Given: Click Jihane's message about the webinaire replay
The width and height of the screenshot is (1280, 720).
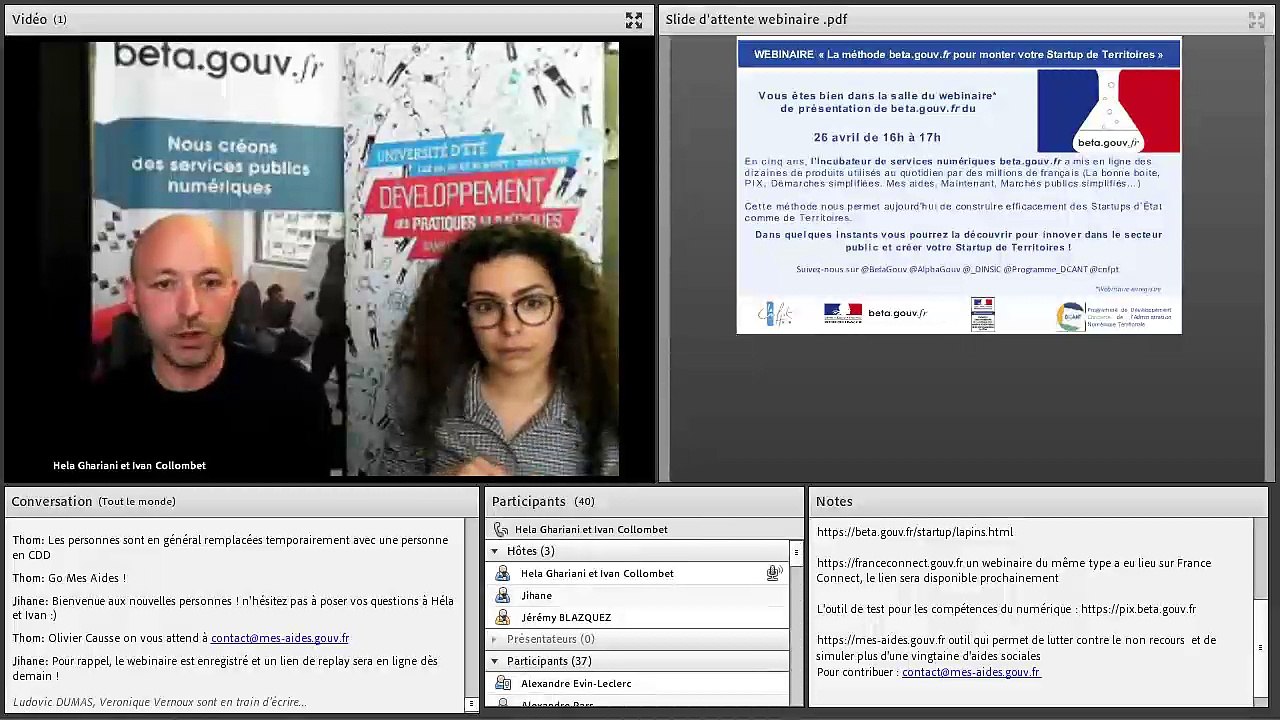Looking at the screenshot, I should [225, 668].
